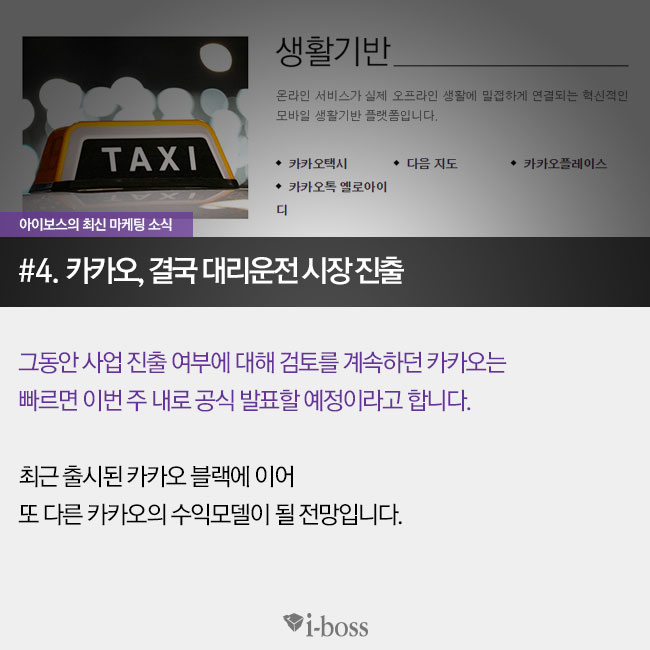Click the diamond bullet before 카카오택시
The width and height of the screenshot is (650, 650).
(x=279, y=163)
